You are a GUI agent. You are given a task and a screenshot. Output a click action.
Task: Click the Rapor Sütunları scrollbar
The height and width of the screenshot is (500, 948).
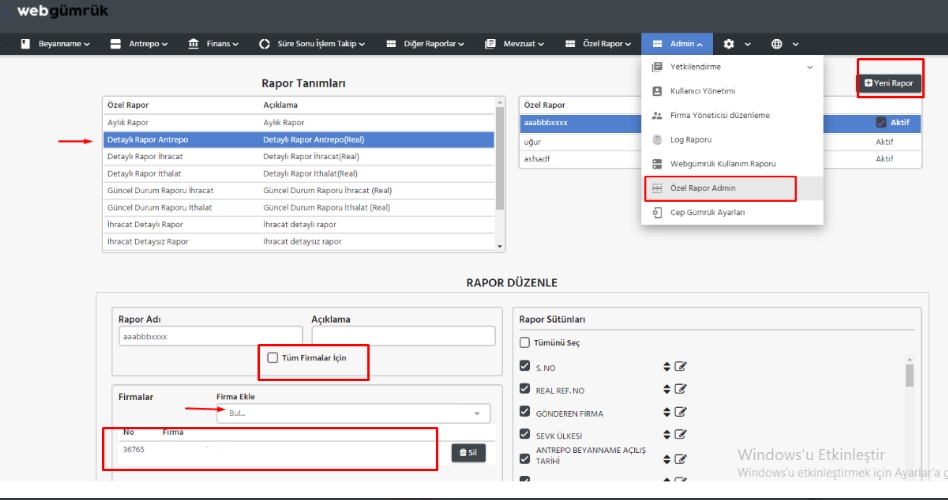tap(909, 375)
